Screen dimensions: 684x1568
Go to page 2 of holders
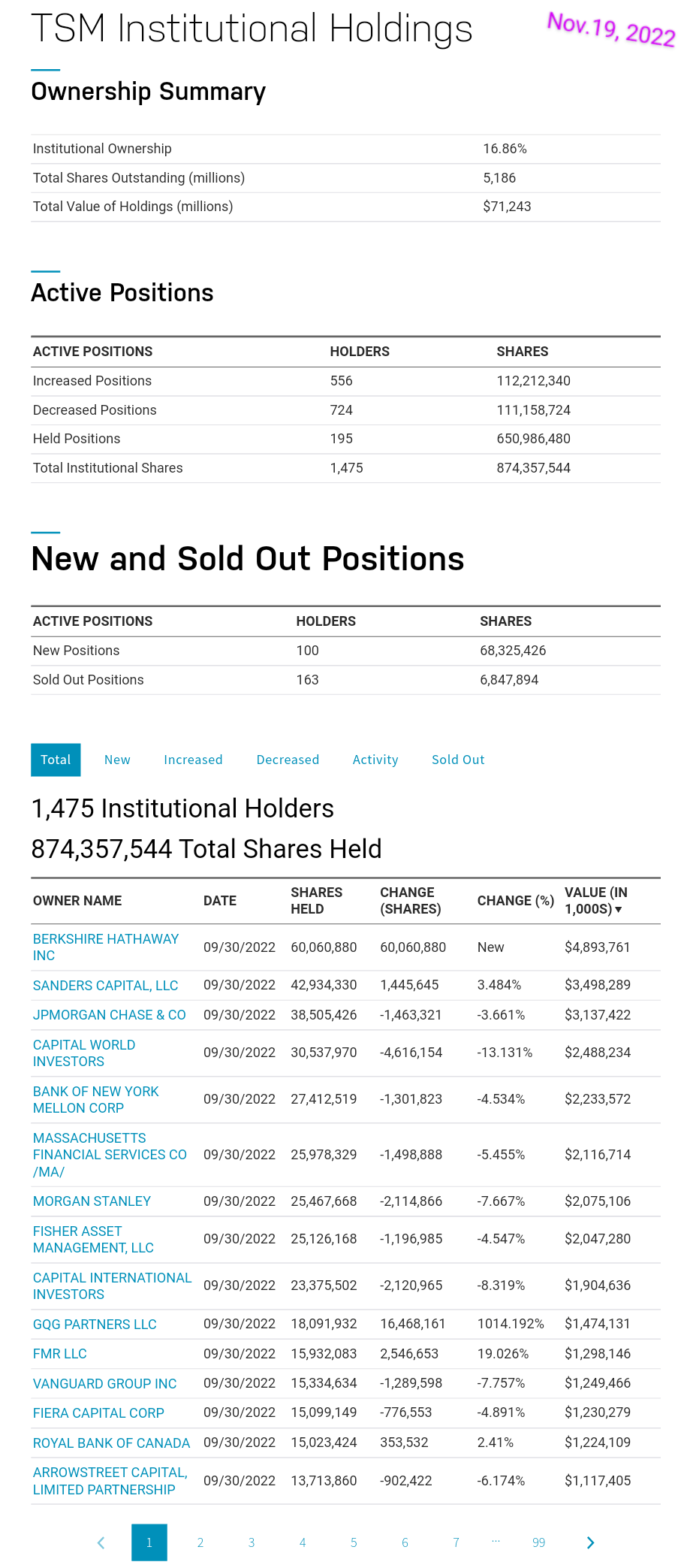200,1542
